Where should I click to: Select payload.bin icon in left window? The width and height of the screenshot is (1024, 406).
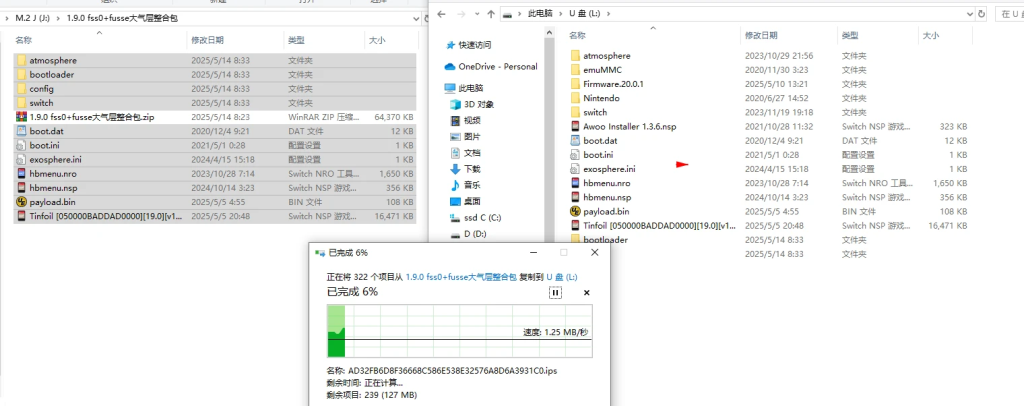(22, 202)
